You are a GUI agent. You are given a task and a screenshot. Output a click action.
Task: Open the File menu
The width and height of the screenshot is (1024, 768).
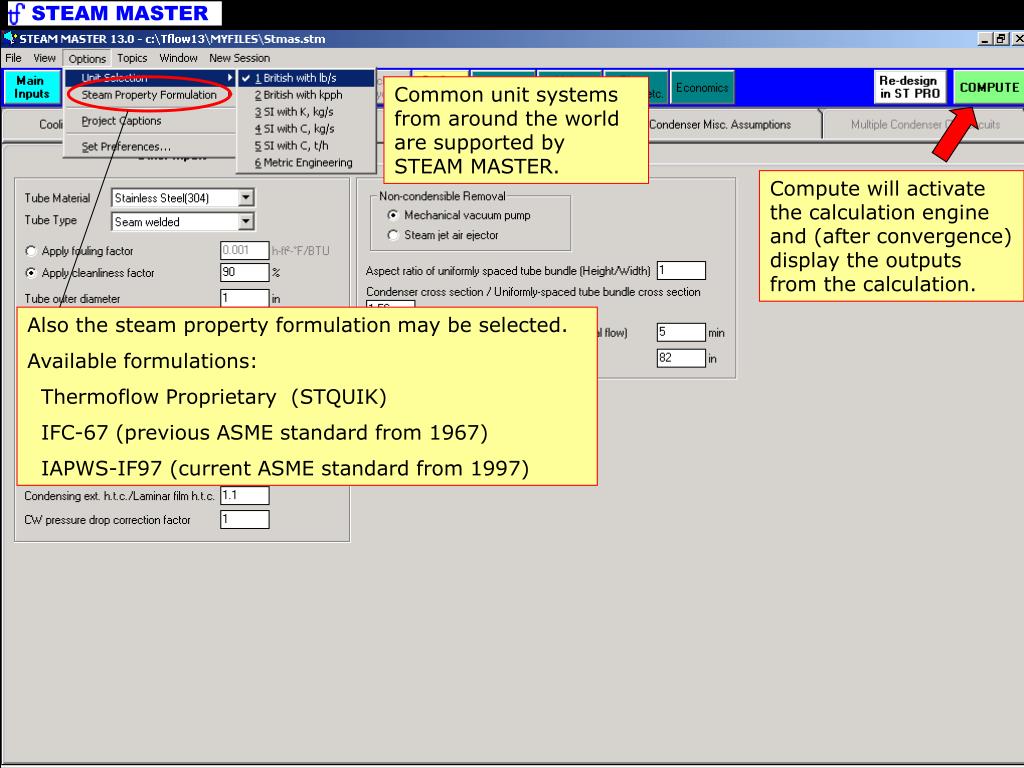(x=13, y=58)
